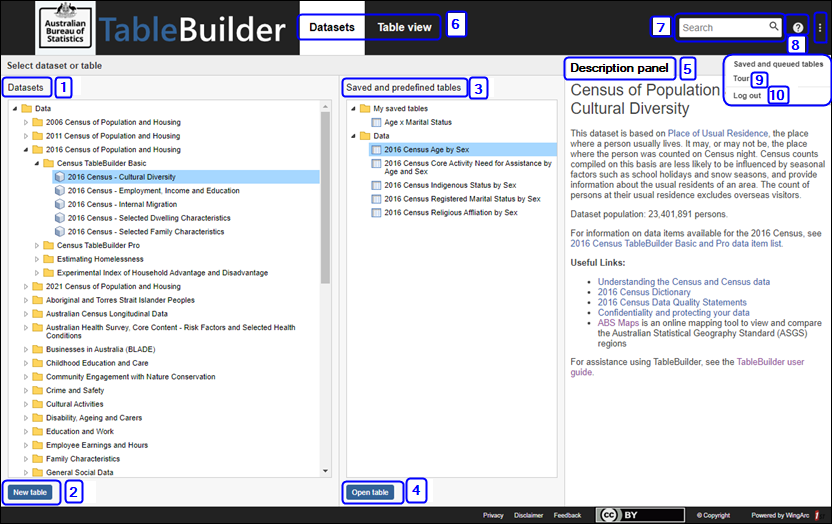832x524 pixels.
Task: Click the datasets tree scroll up arrow
Action: (x=325, y=107)
